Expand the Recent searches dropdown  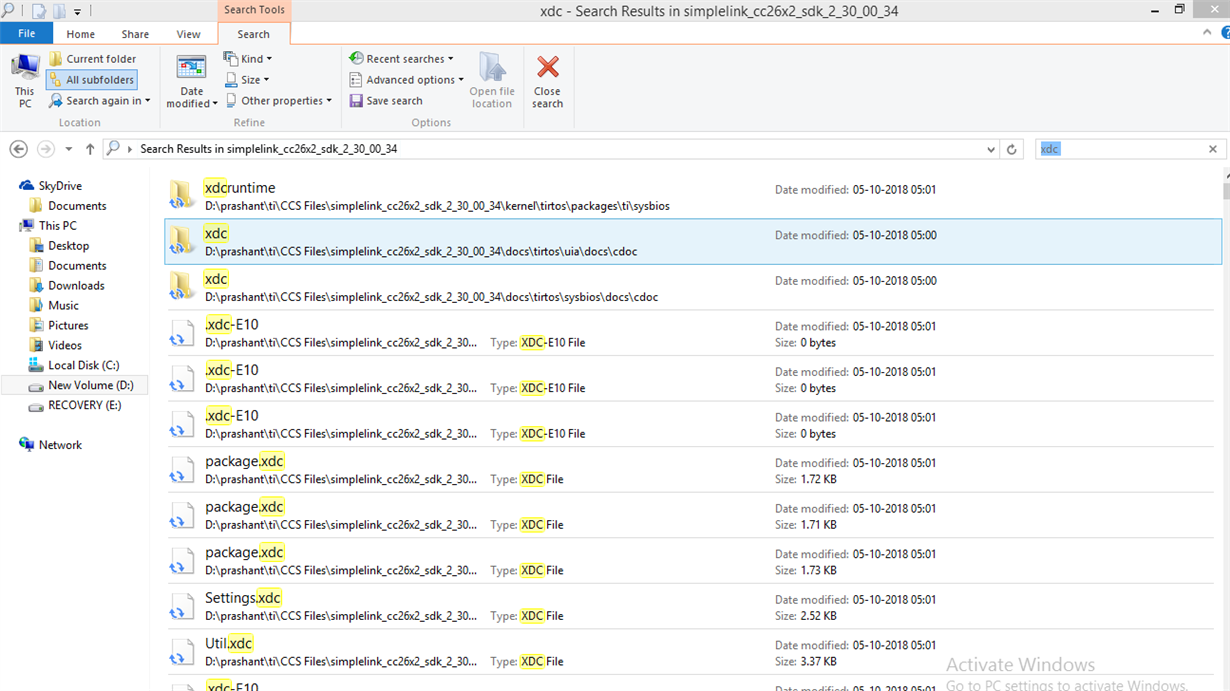click(401, 58)
